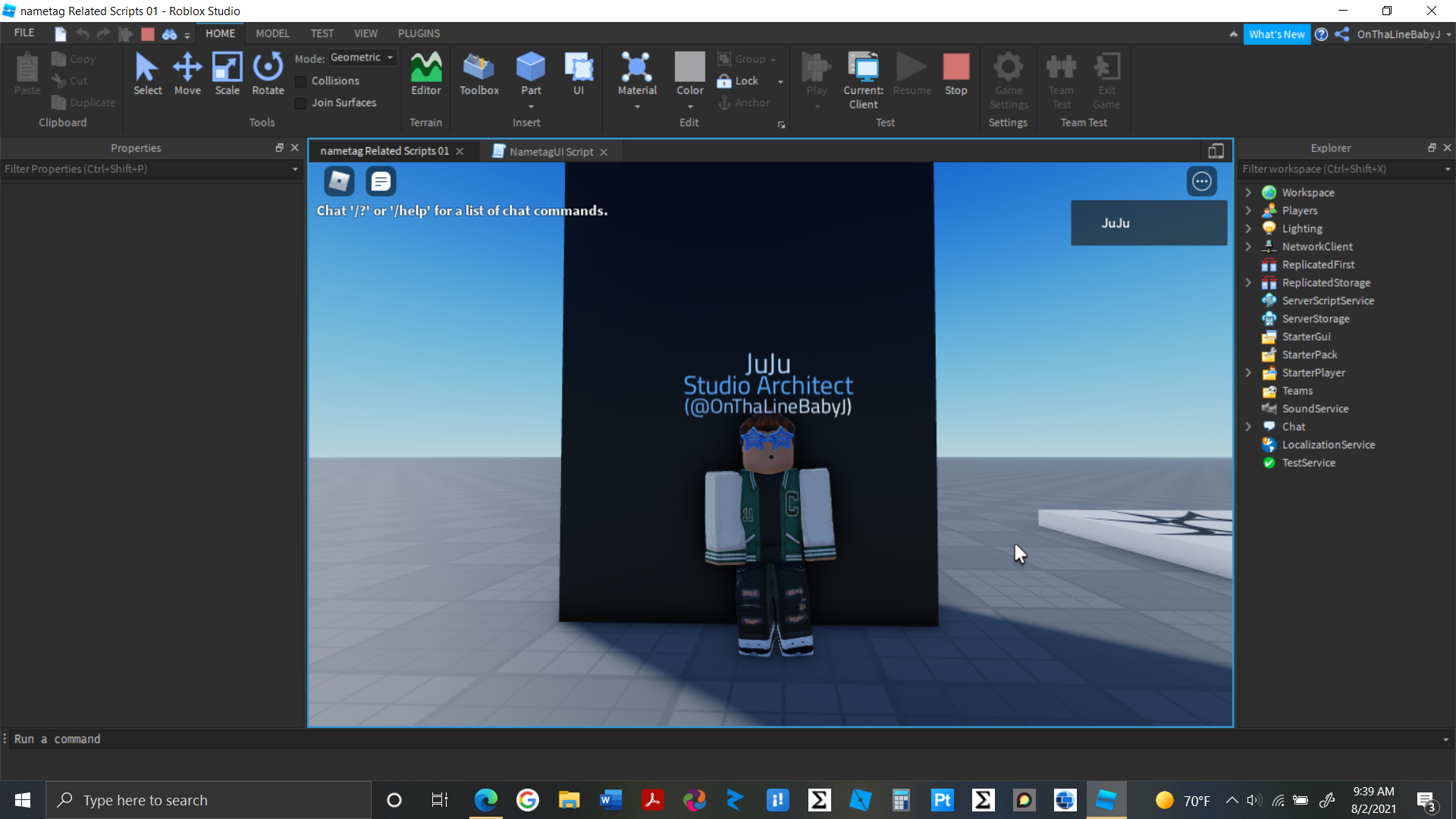Open the Material picker
The height and width of the screenshot is (819, 1456).
click(637, 72)
